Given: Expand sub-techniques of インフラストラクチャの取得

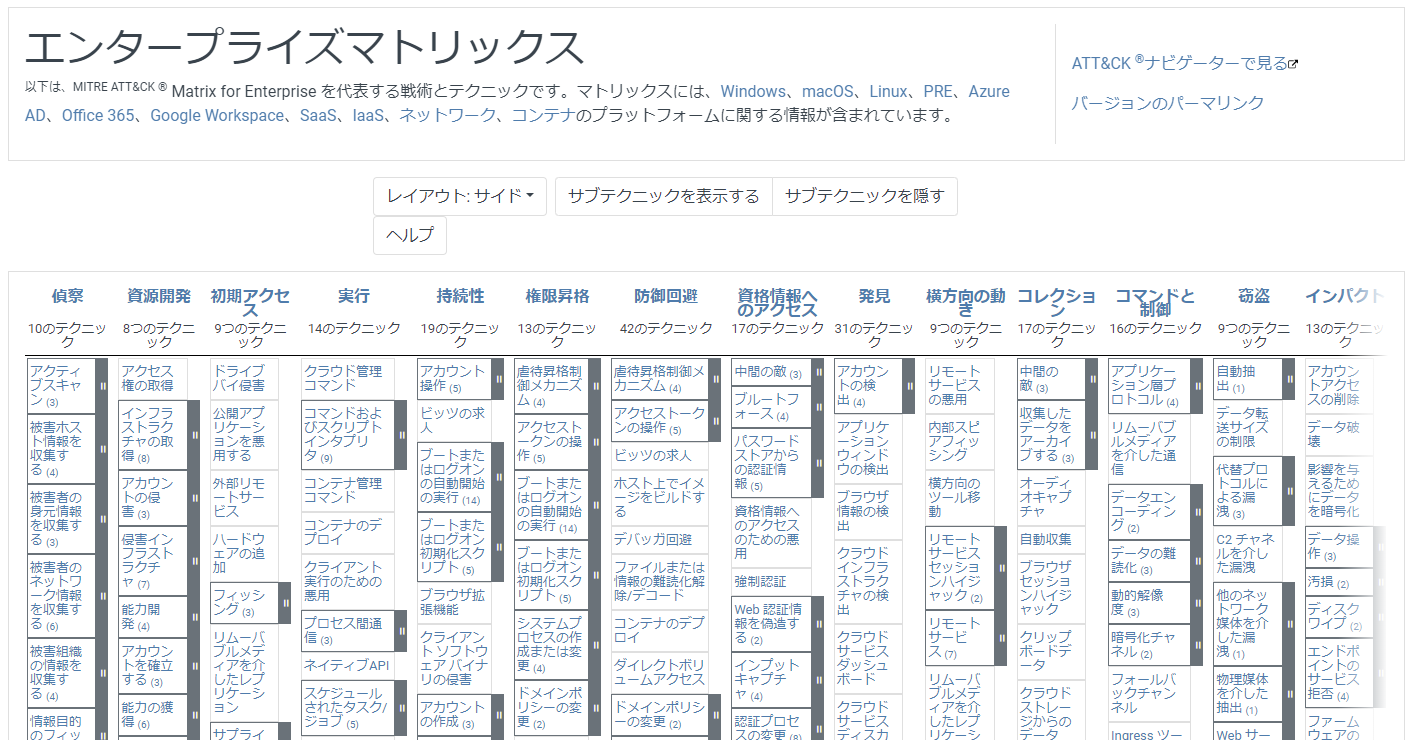Looking at the screenshot, I should coord(193,434).
